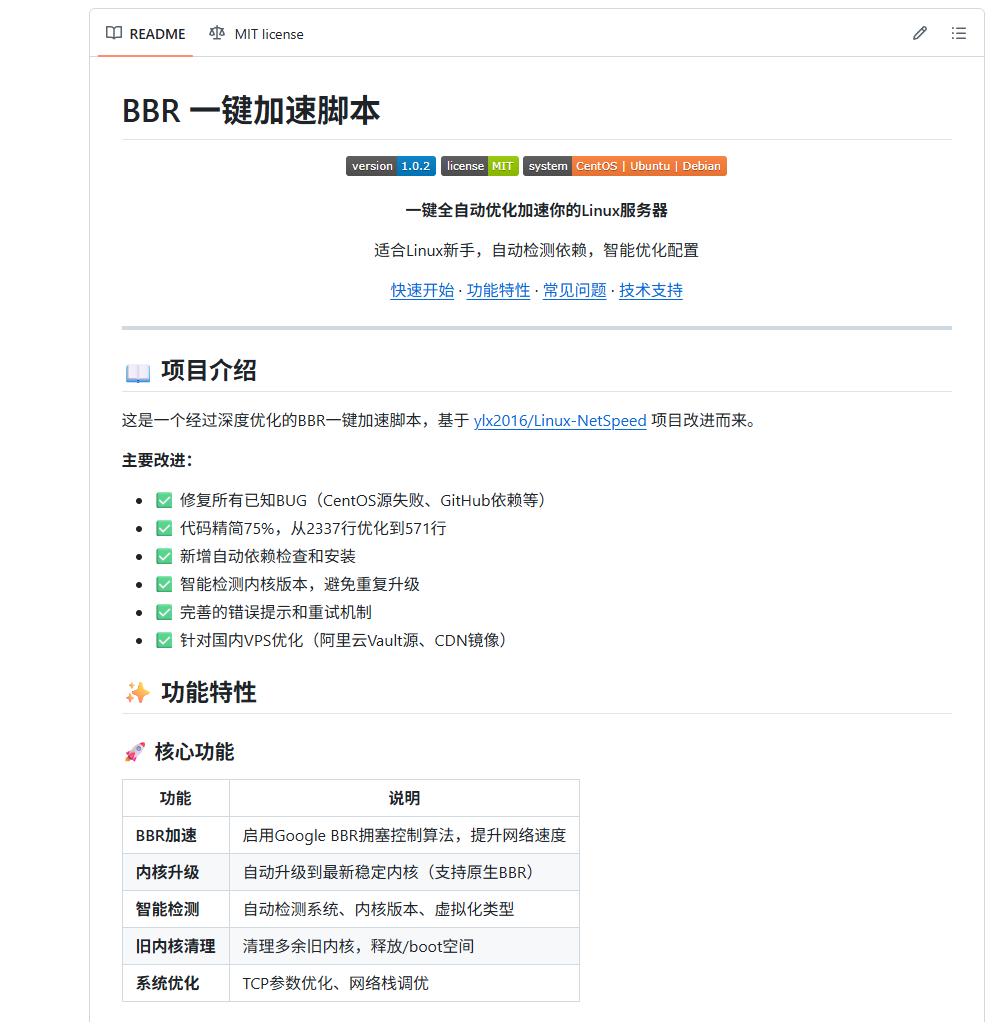Follow the 快速开始 link

point(422,289)
